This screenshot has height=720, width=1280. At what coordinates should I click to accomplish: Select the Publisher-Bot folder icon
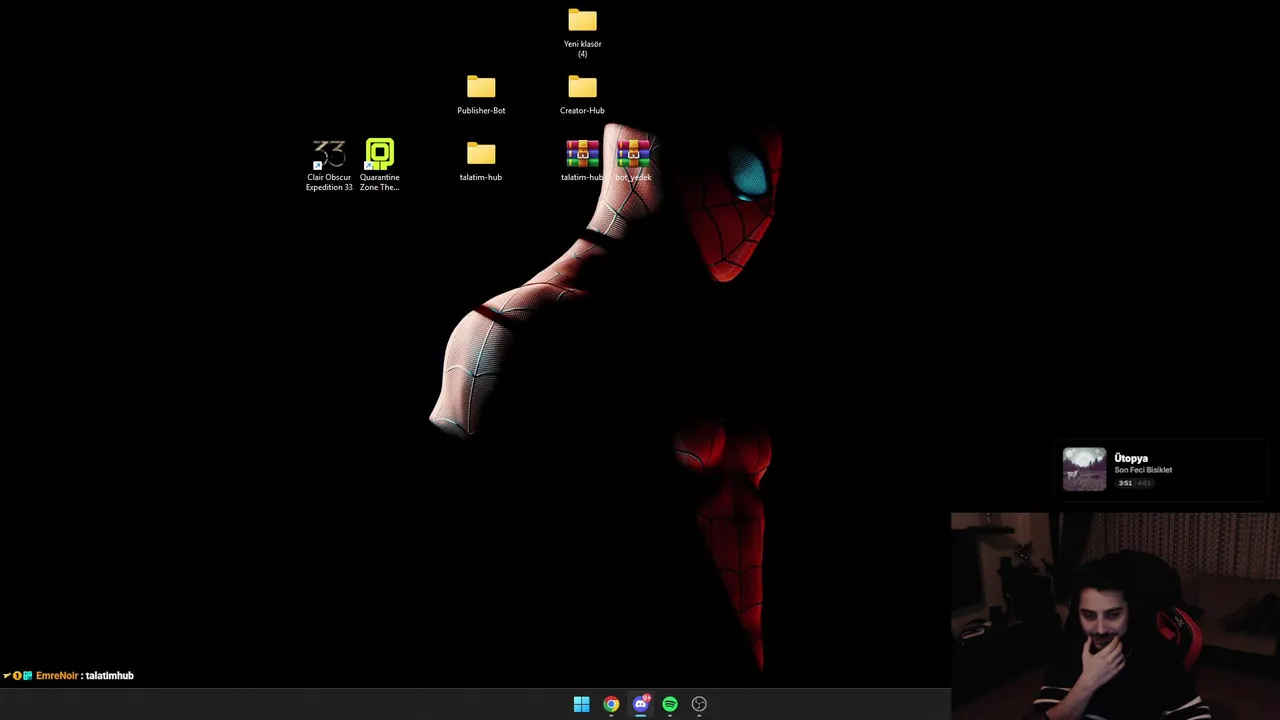click(x=481, y=87)
